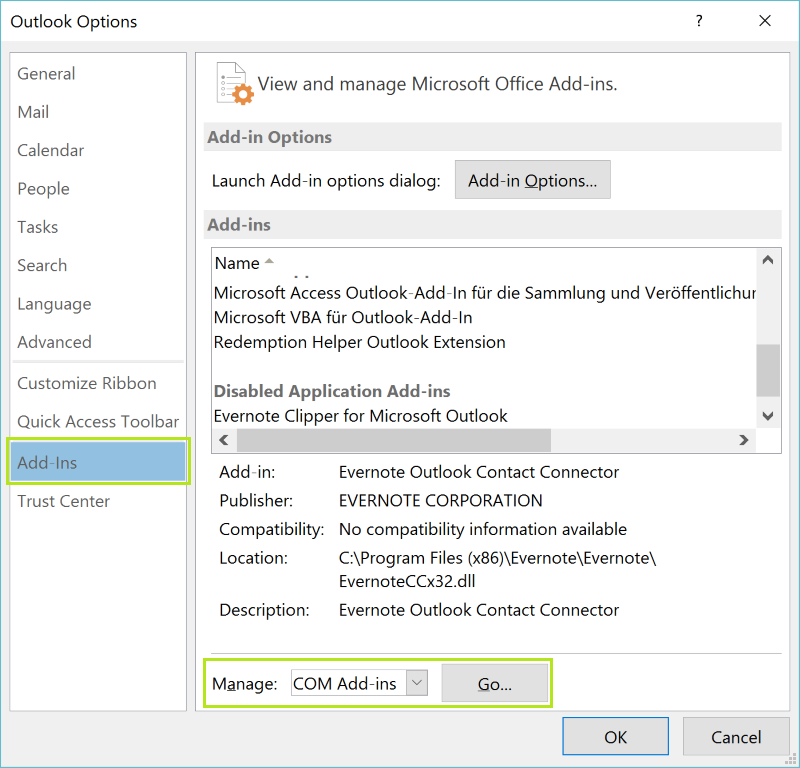Open the Mail settings category
This screenshot has height=768, width=800.
point(33,112)
